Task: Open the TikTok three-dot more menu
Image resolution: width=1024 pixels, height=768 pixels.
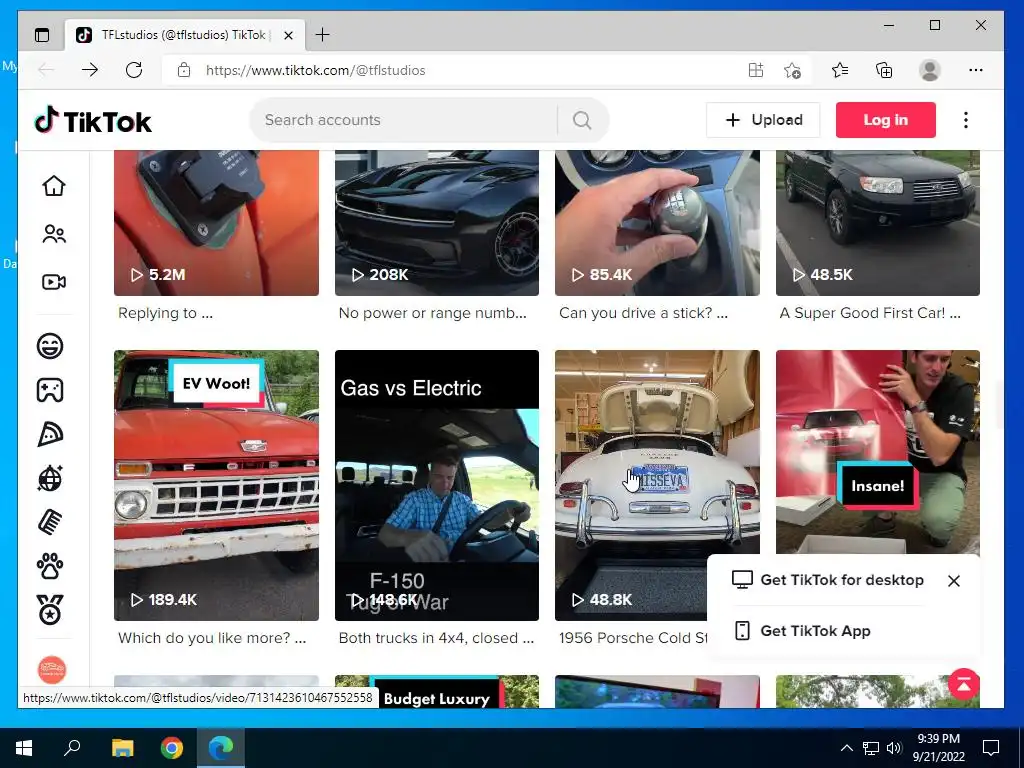Action: coord(966,120)
